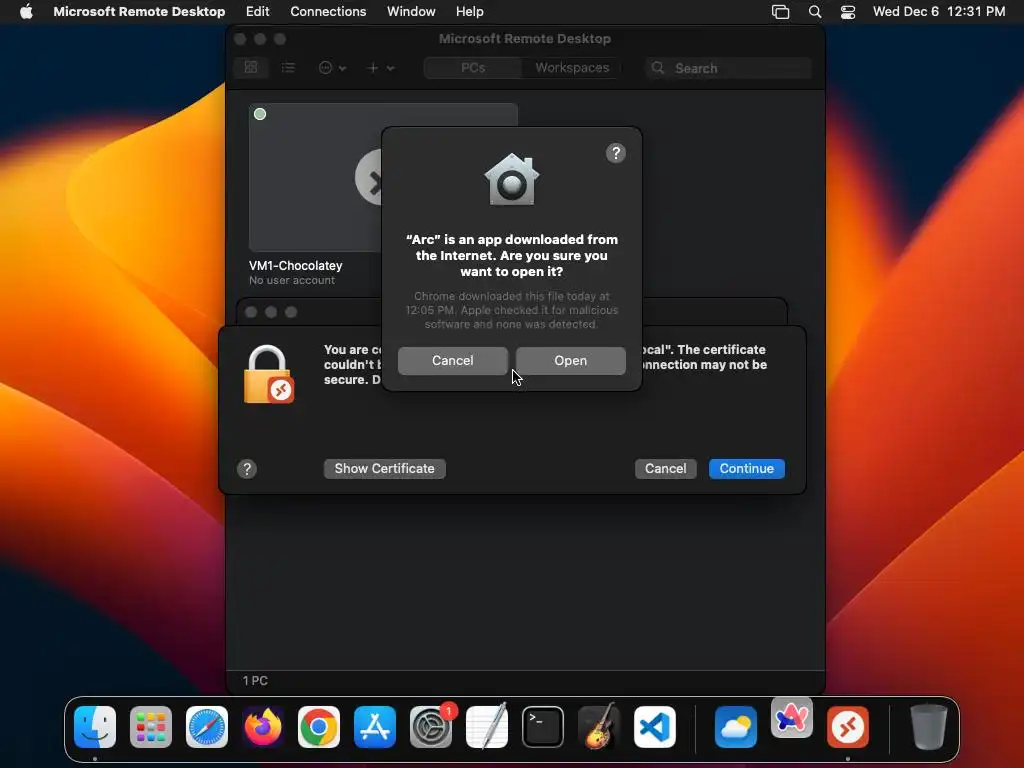
Task: Open the more options ellipsis dropdown
Action: (x=332, y=67)
